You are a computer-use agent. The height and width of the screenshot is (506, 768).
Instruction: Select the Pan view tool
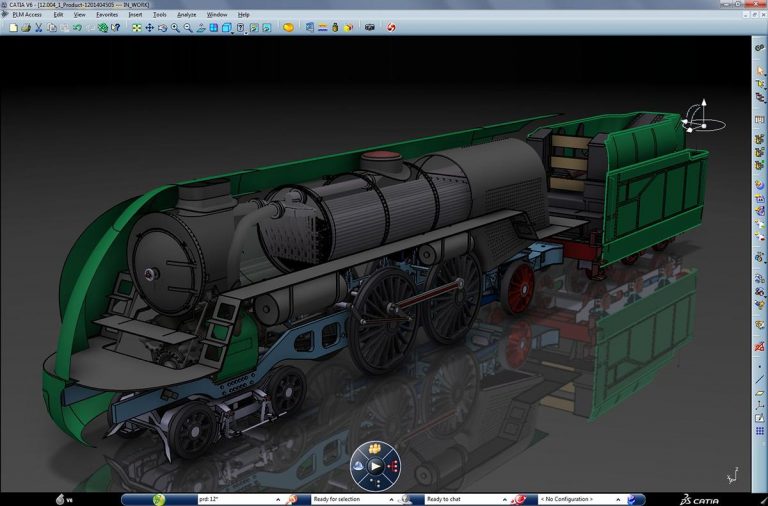[x=149, y=28]
